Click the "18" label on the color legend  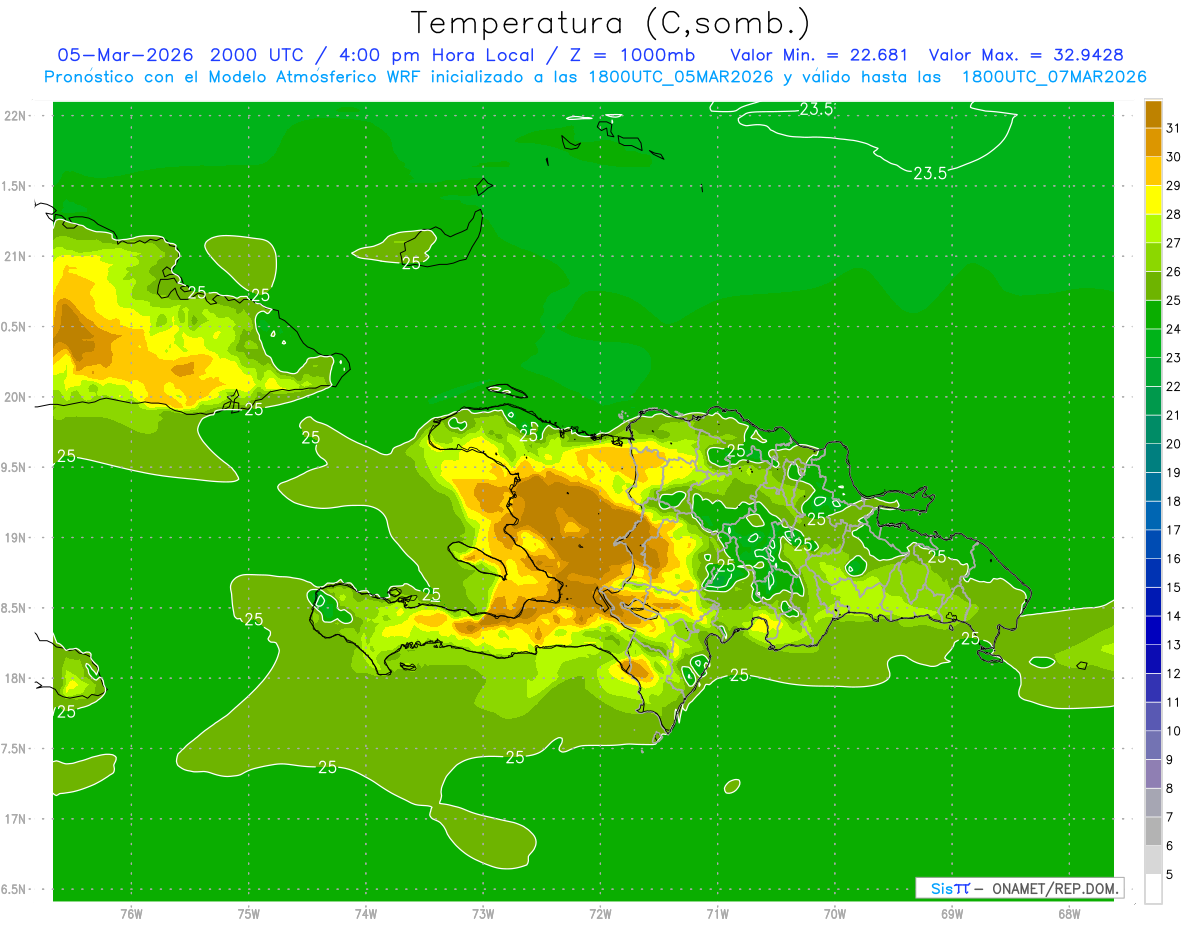click(1173, 501)
